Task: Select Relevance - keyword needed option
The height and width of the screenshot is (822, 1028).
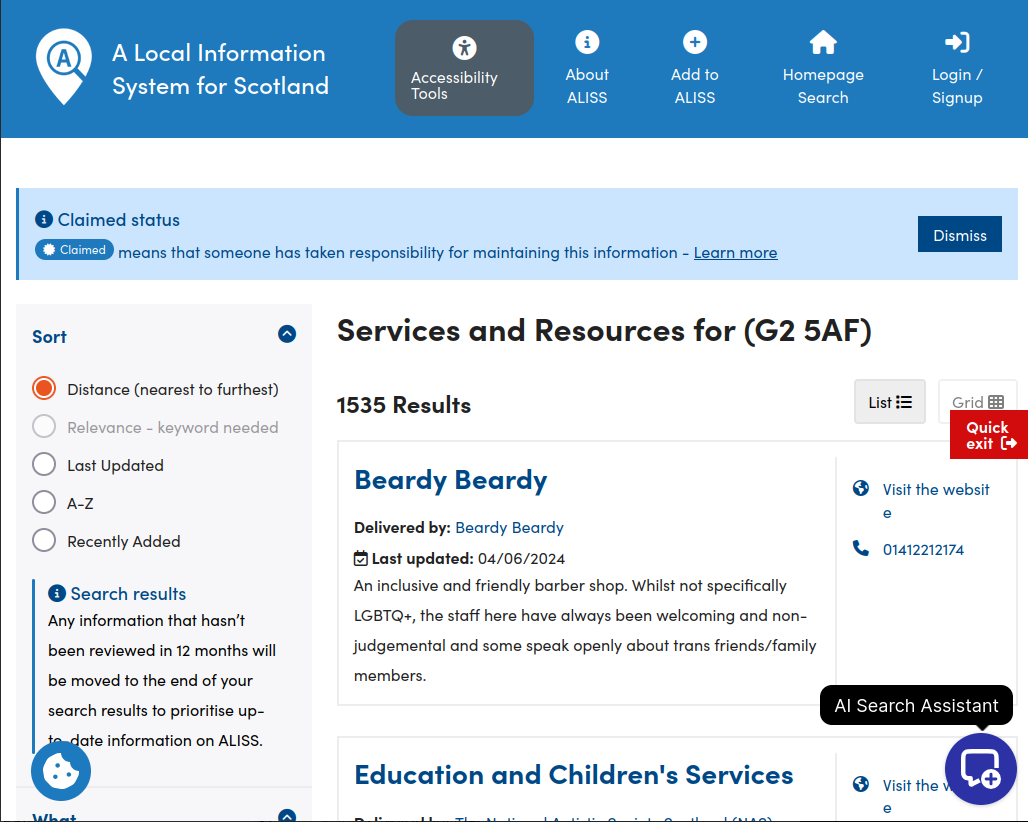Action: (x=44, y=426)
